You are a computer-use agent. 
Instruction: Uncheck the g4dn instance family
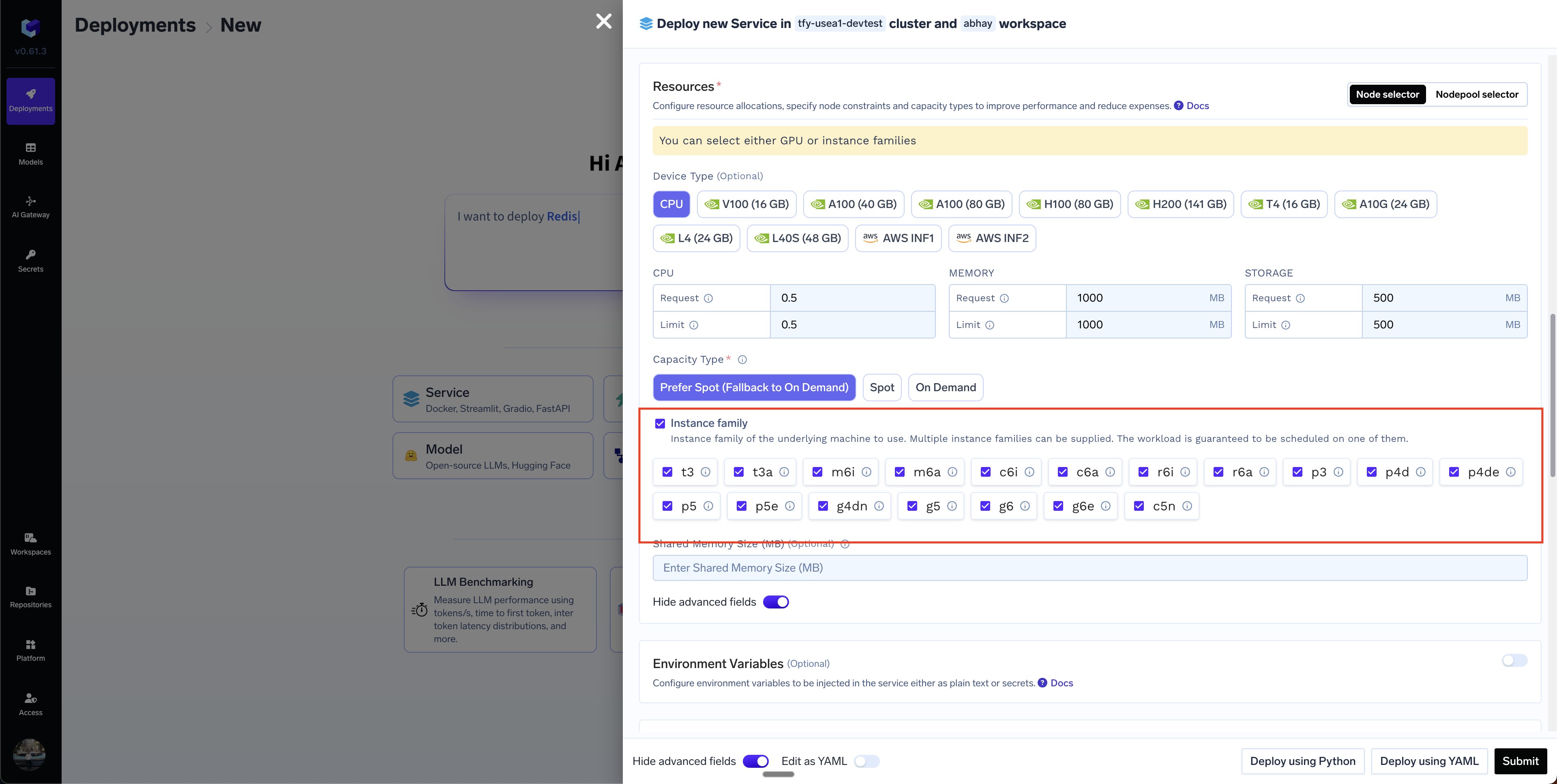[x=823, y=507]
